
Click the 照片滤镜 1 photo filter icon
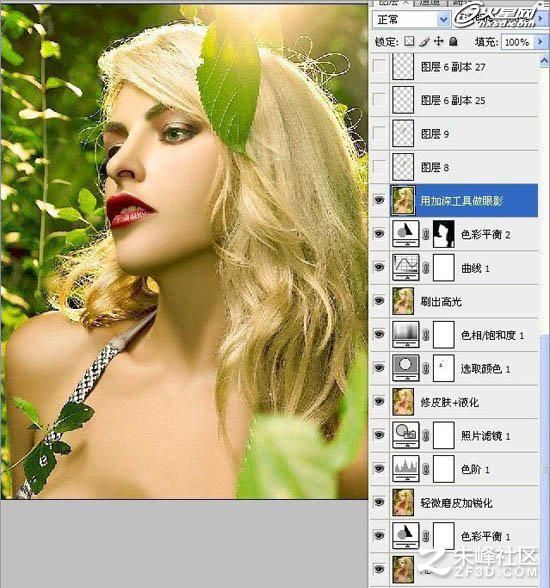(x=405, y=435)
